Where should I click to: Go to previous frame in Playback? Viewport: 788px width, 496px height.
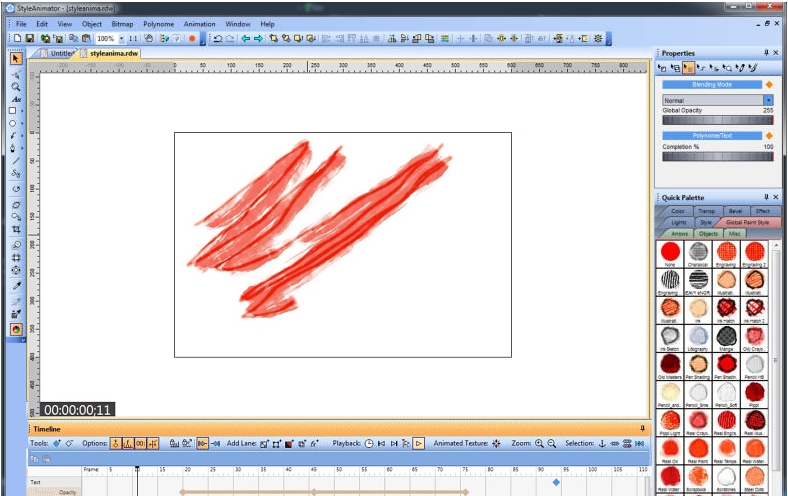[381, 443]
